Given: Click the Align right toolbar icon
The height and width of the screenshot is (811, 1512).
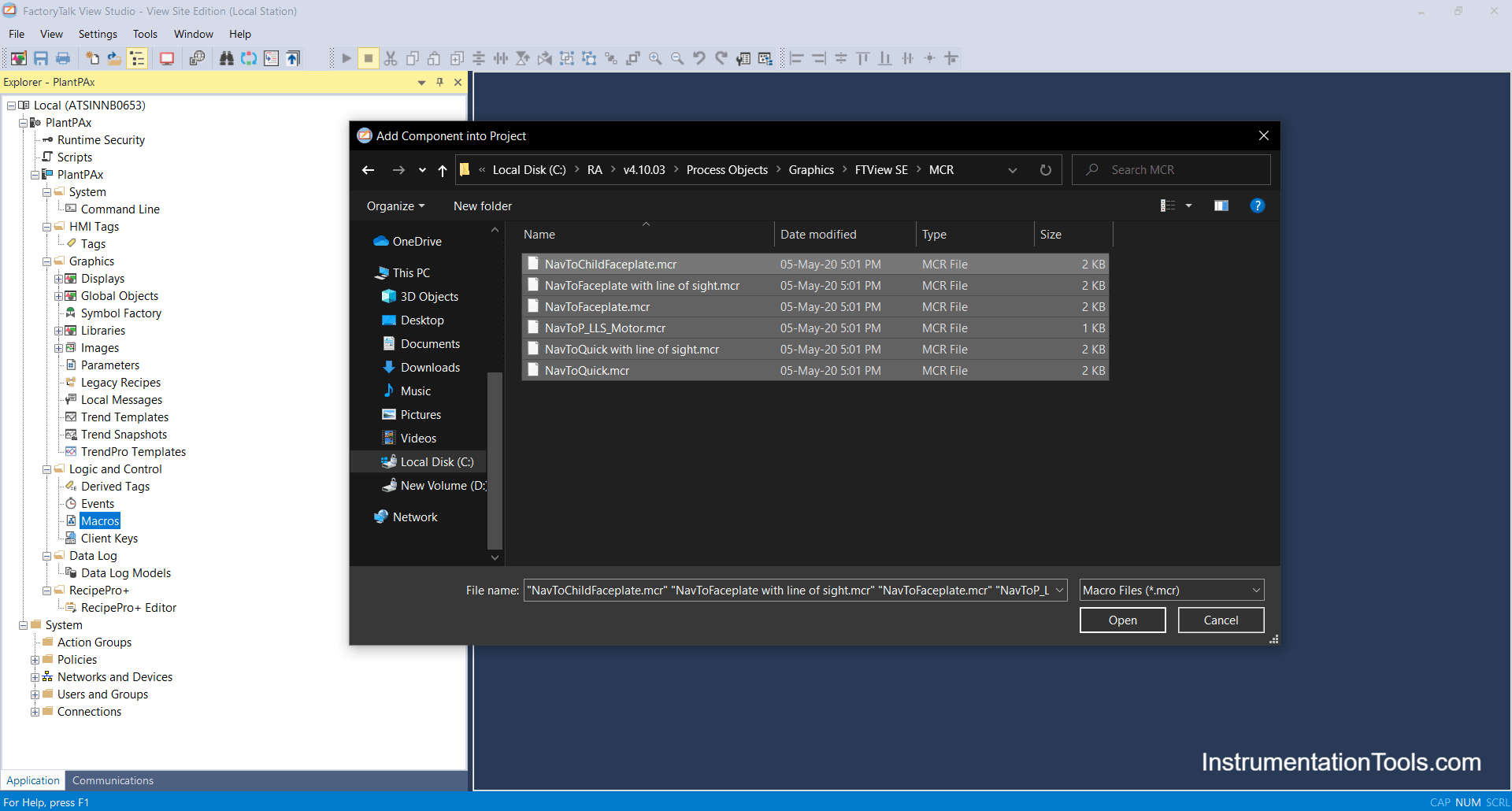Looking at the screenshot, I should [x=819, y=58].
